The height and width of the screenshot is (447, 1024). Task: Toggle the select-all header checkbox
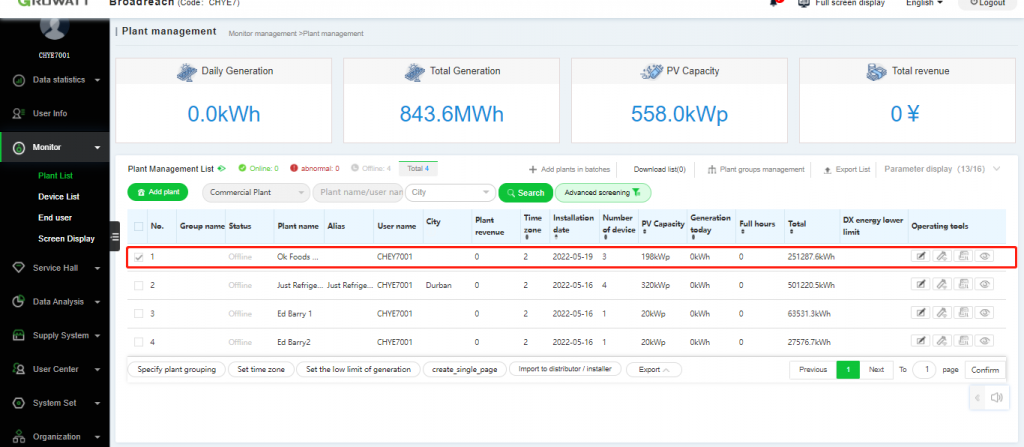138,226
